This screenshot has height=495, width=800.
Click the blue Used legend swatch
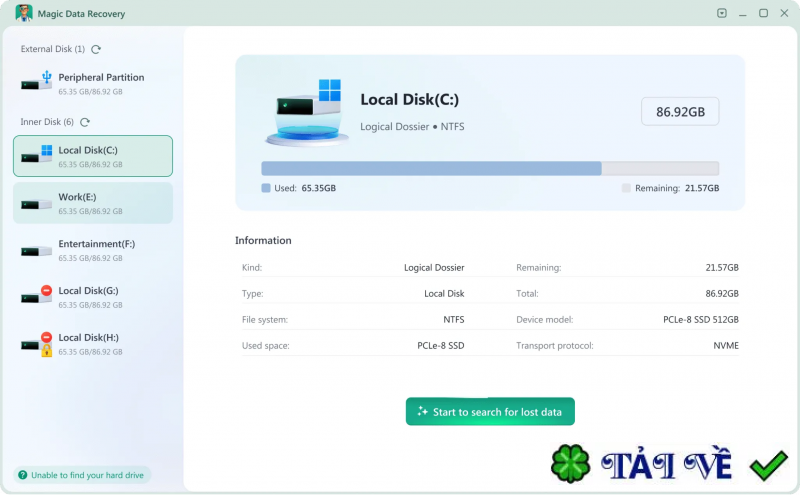[x=266, y=188]
